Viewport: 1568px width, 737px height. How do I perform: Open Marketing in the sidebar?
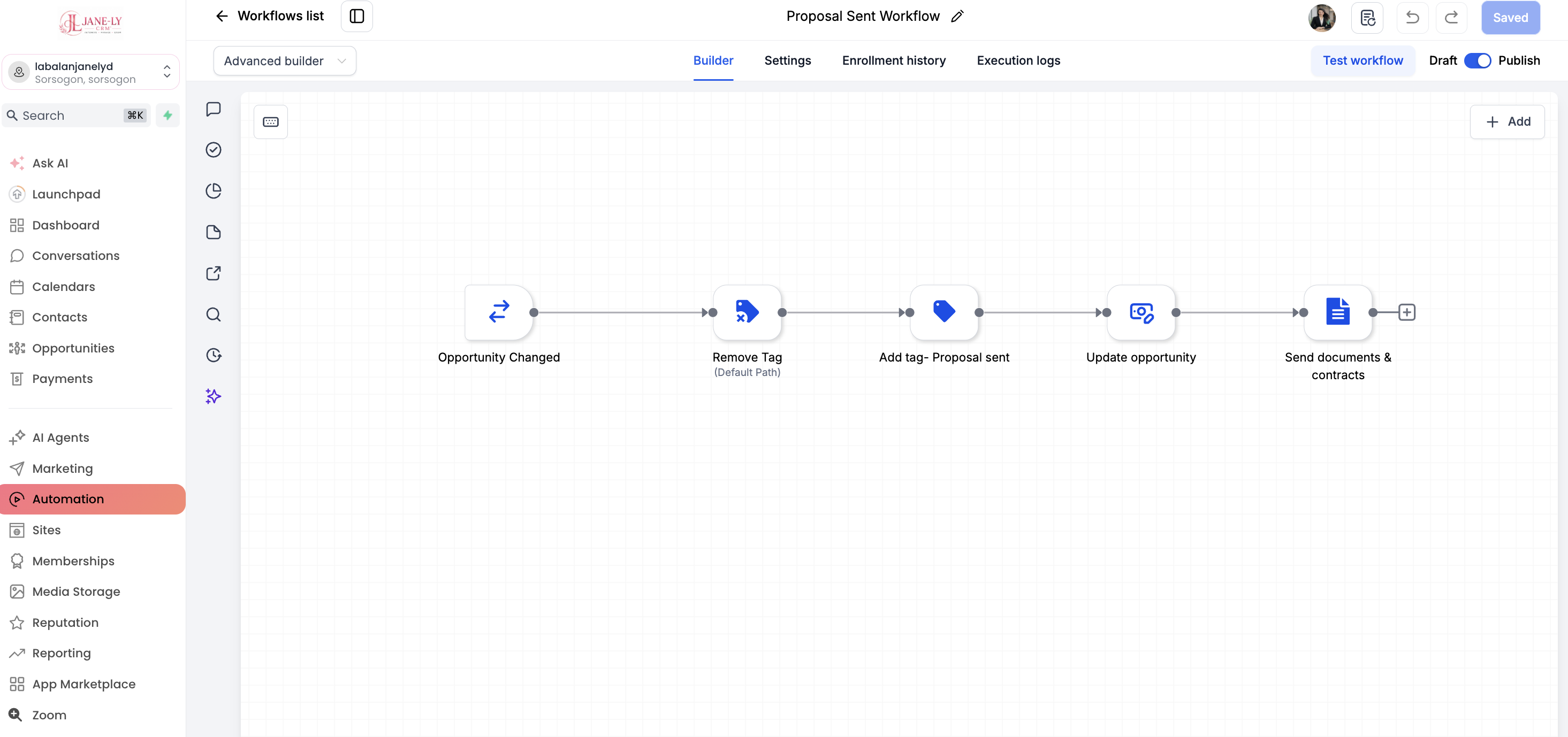coord(62,468)
